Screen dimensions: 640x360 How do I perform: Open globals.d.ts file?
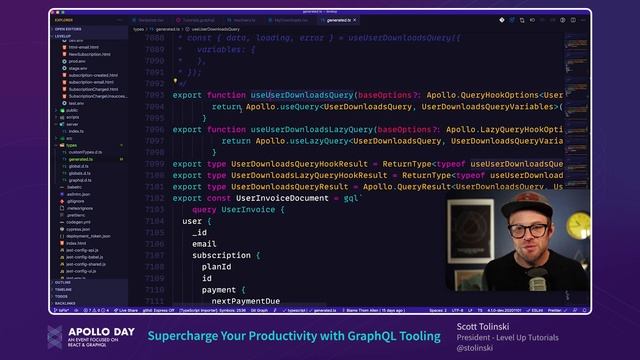pyautogui.click(x=79, y=173)
